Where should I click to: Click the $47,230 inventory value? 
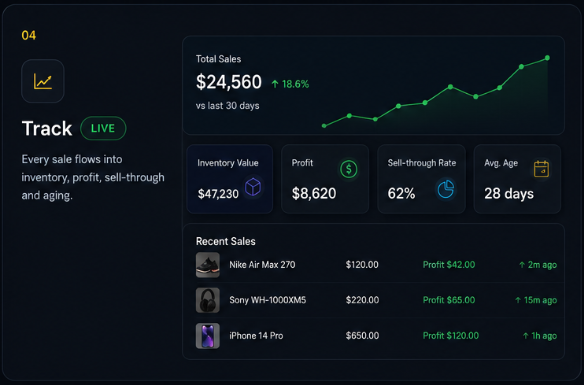point(218,194)
